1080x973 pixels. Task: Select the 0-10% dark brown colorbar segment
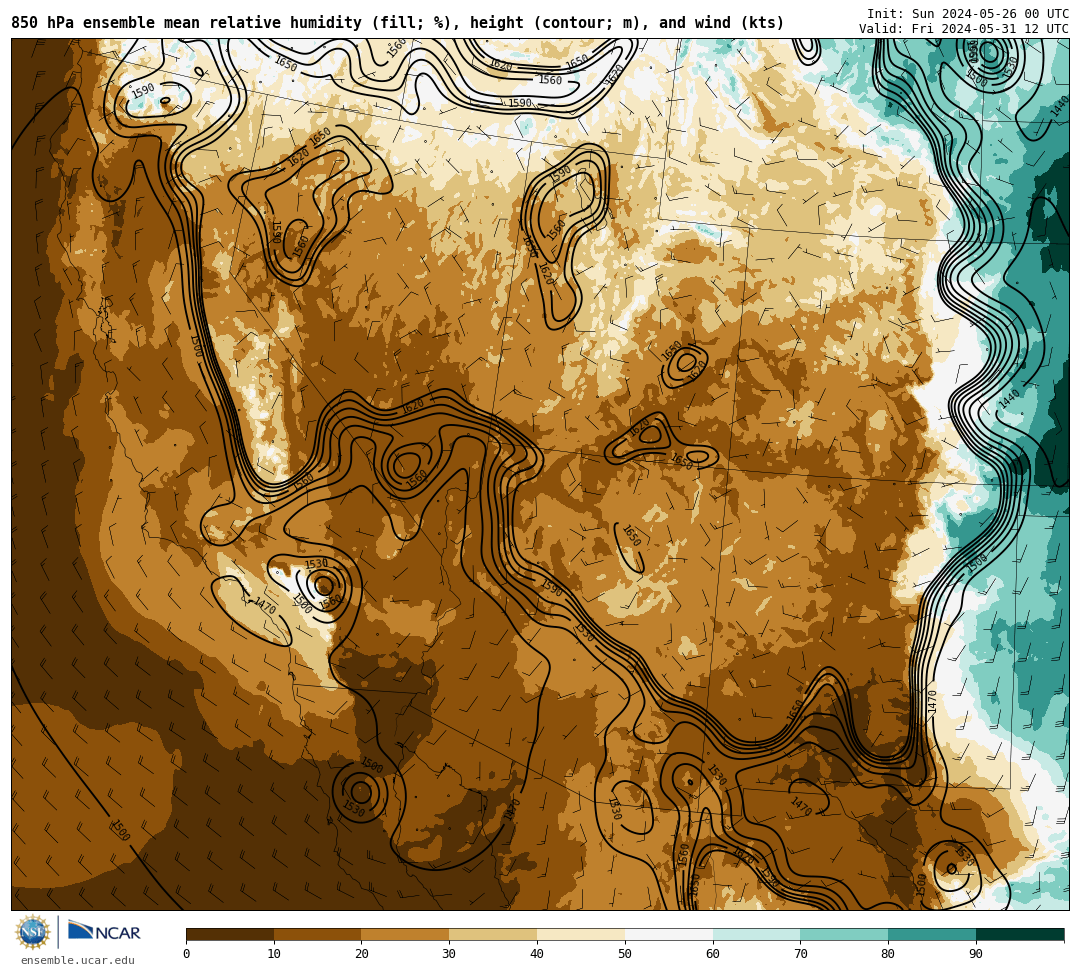(230, 934)
